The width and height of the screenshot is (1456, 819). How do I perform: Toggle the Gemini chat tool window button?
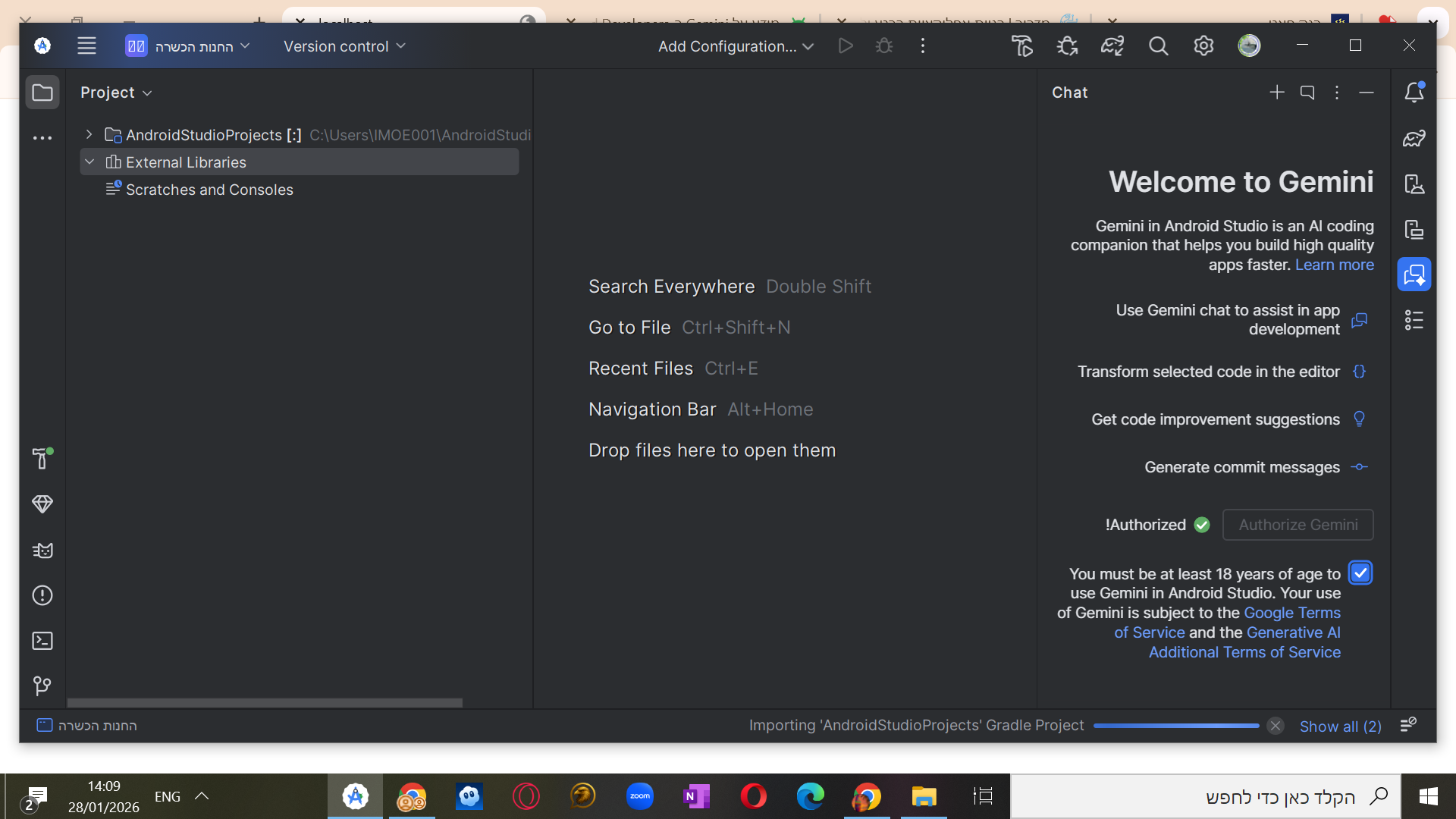tap(1414, 275)
